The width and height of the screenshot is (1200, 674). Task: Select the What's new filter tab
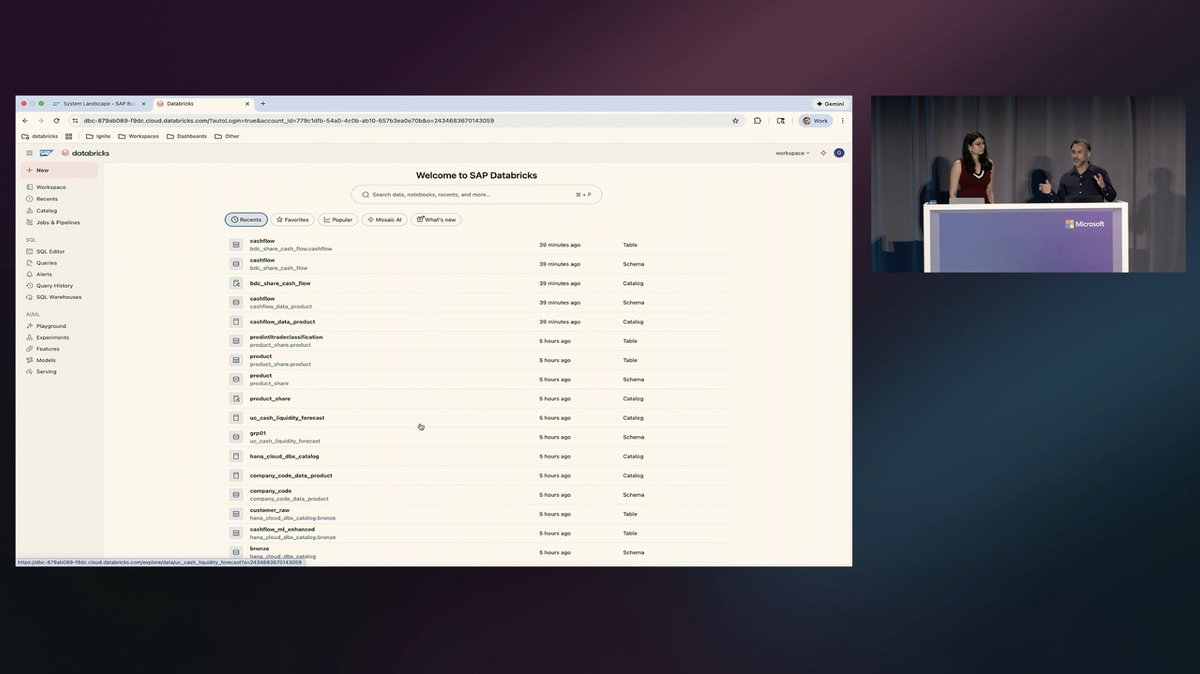click(x=436, y=219)
